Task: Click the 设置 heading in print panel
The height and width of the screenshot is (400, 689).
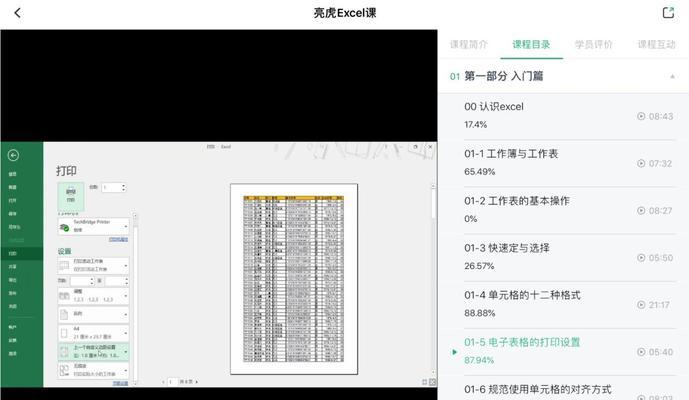Action: tap(65, 251)
